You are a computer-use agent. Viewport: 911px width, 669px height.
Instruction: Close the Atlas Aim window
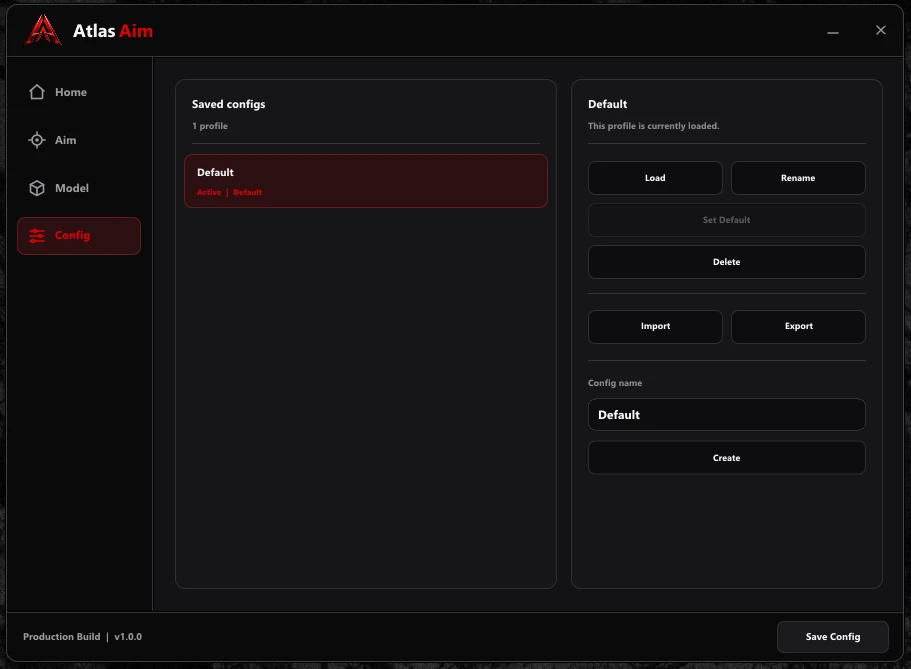pyautogui.click(x=881, y=30)
